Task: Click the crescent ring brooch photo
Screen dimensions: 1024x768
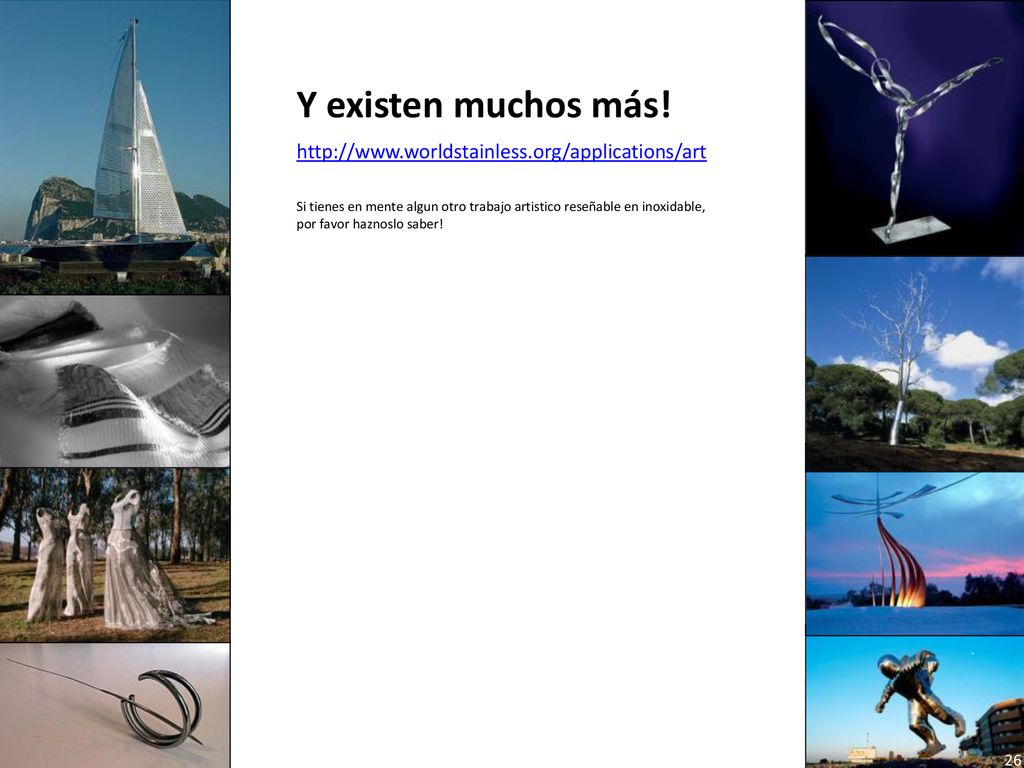Action: click(x=115, y=706)
